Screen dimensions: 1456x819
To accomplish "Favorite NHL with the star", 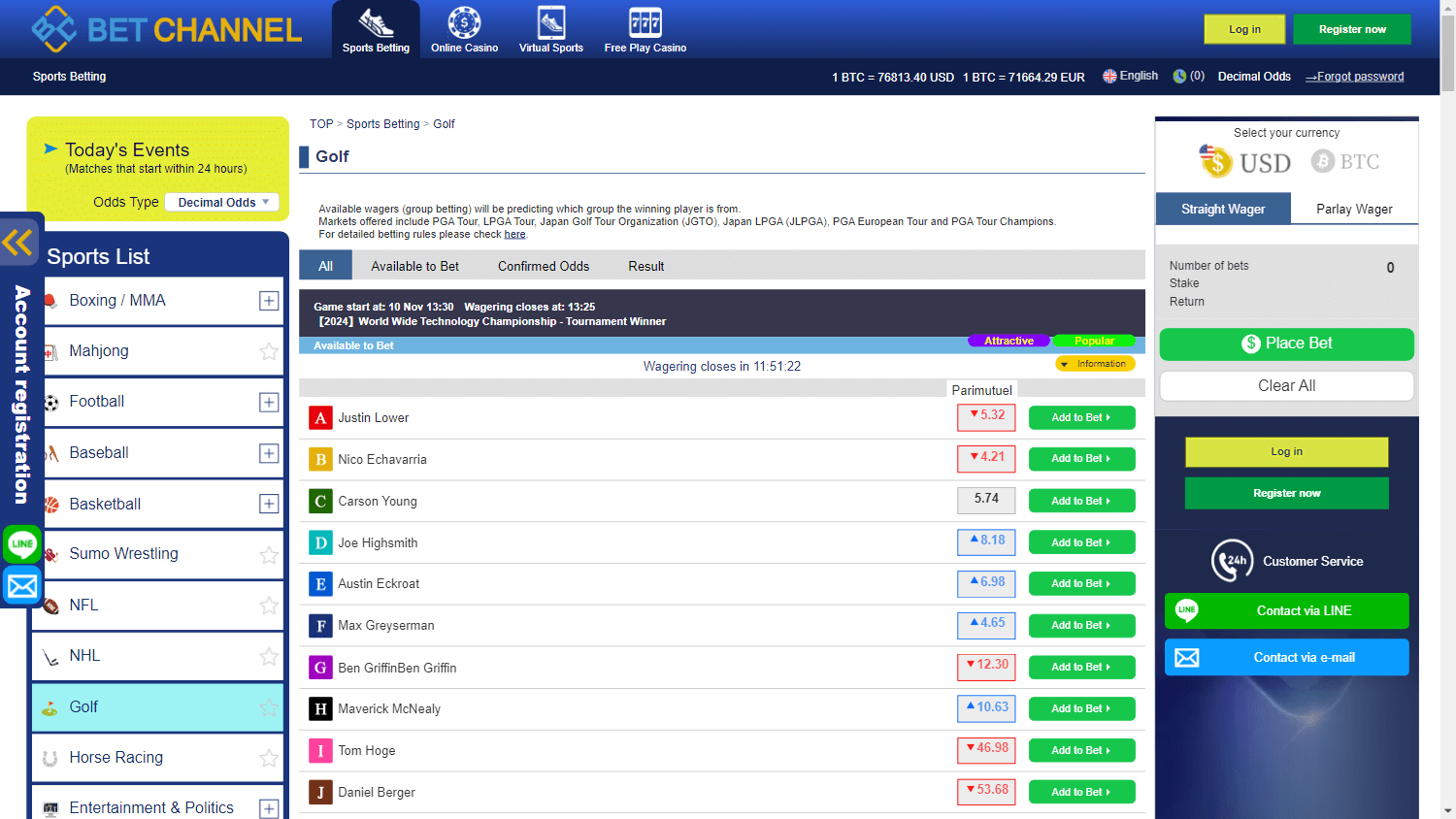I will point(269,657).
